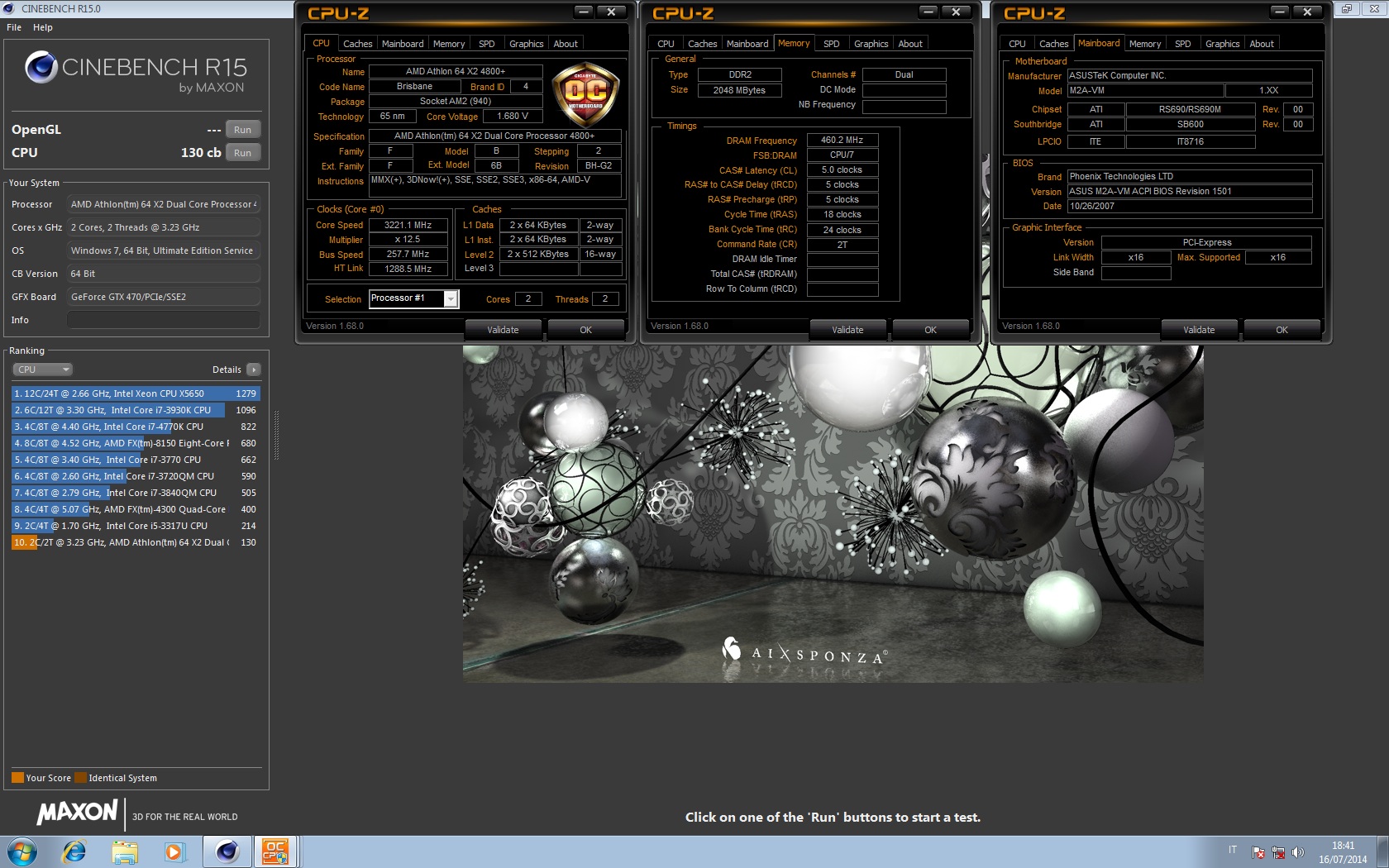Click the Cinebench title bar icon
This screenshot has height=868, width=1389.
9,8
